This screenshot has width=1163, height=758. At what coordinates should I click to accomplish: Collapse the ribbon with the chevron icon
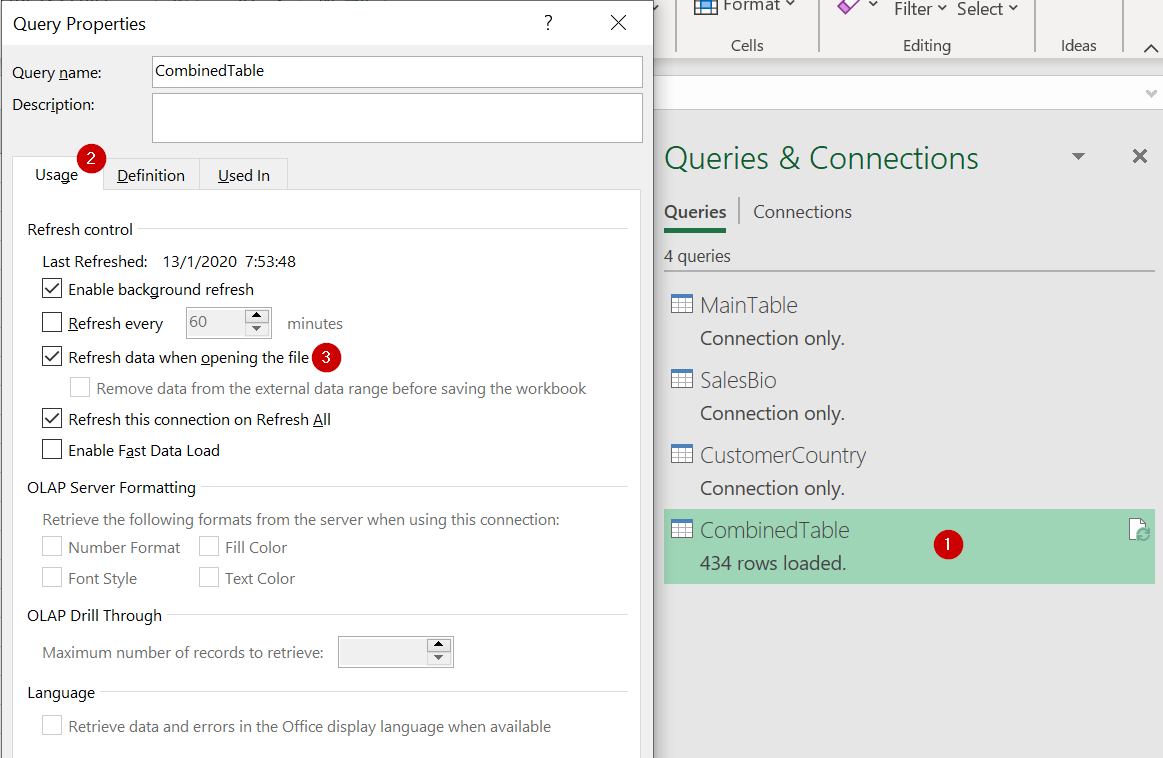pos(1152,45)
